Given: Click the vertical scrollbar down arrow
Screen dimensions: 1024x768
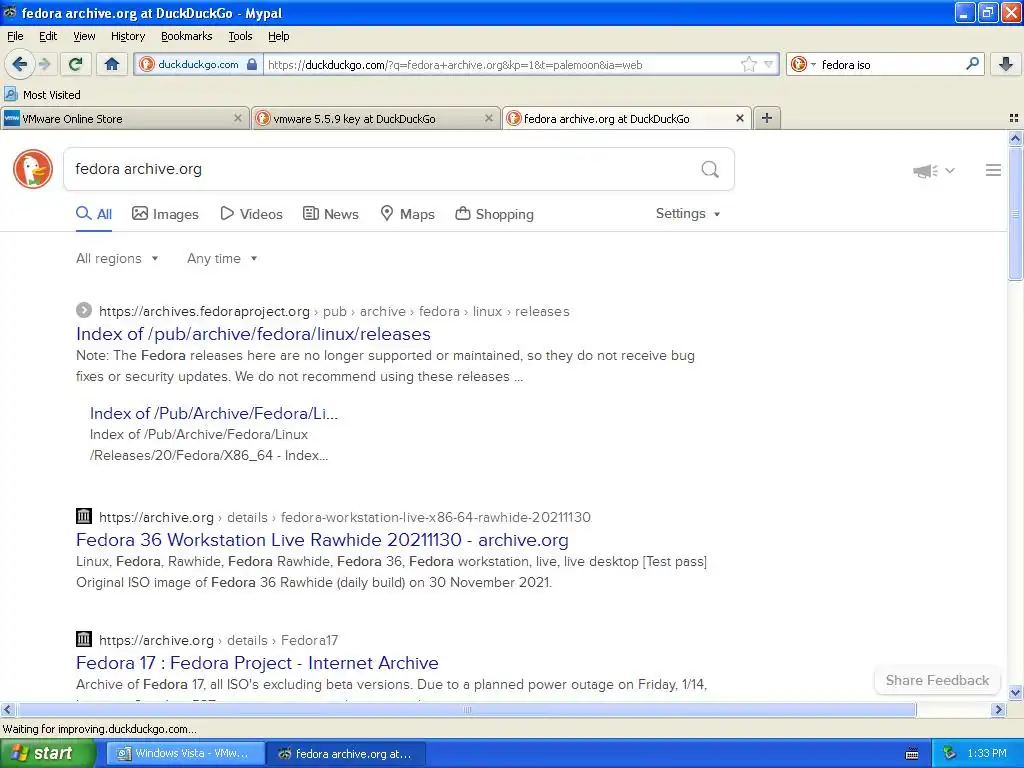Looking at the screenshot, I should point(1015,693).
